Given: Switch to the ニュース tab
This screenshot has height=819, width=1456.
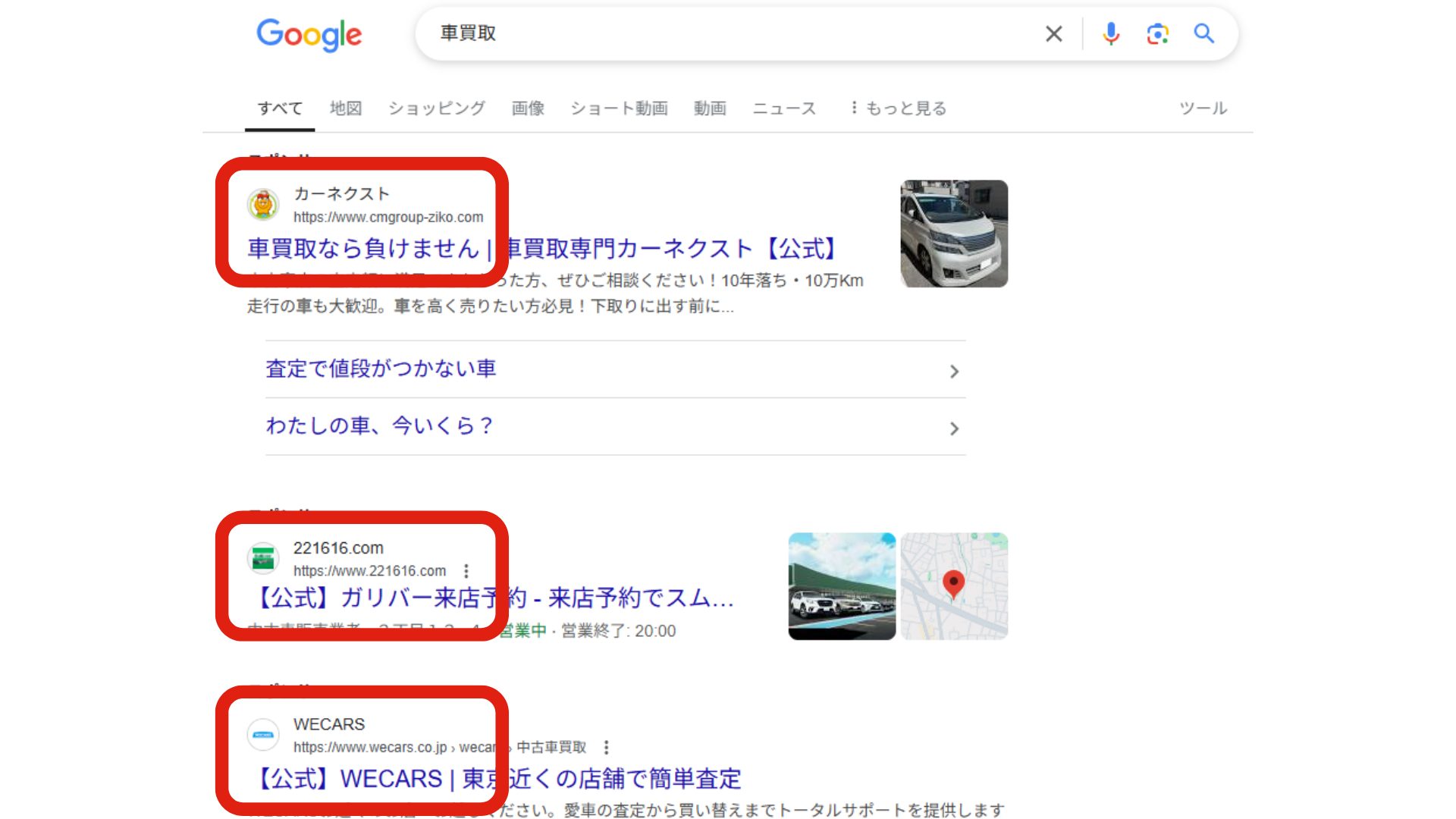Looking at the screenshot, I should (784, 108).
